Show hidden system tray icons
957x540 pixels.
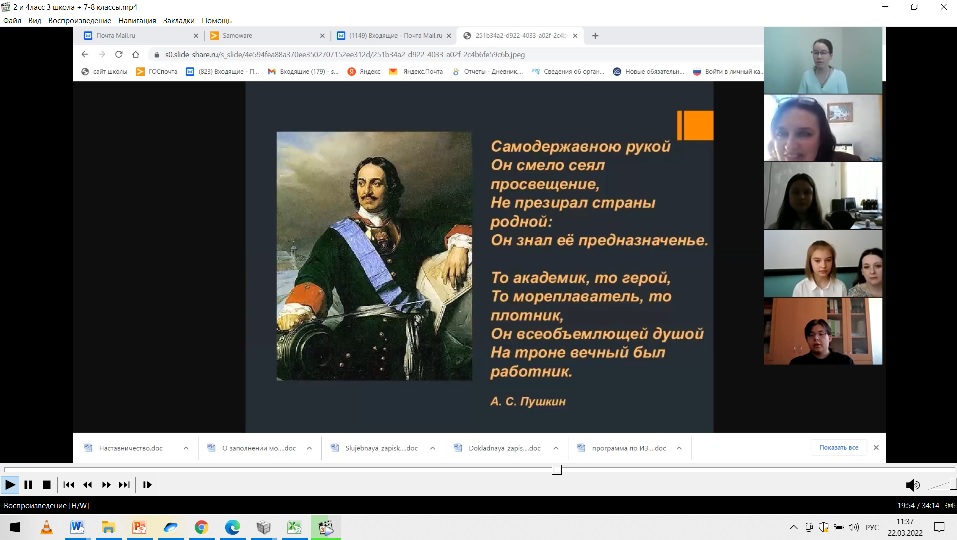793,527
